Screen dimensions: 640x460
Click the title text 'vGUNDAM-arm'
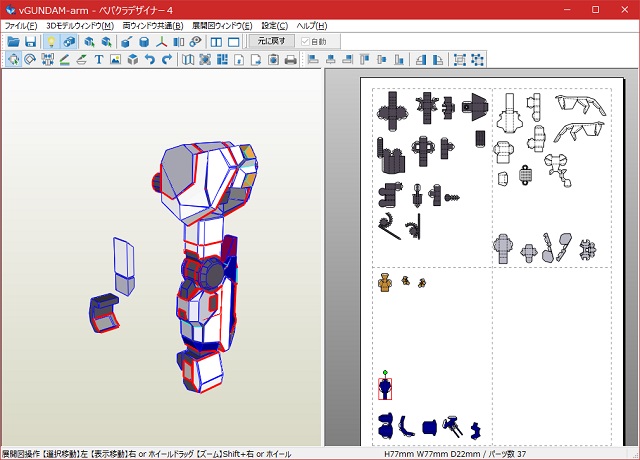(x=53, y=10)
